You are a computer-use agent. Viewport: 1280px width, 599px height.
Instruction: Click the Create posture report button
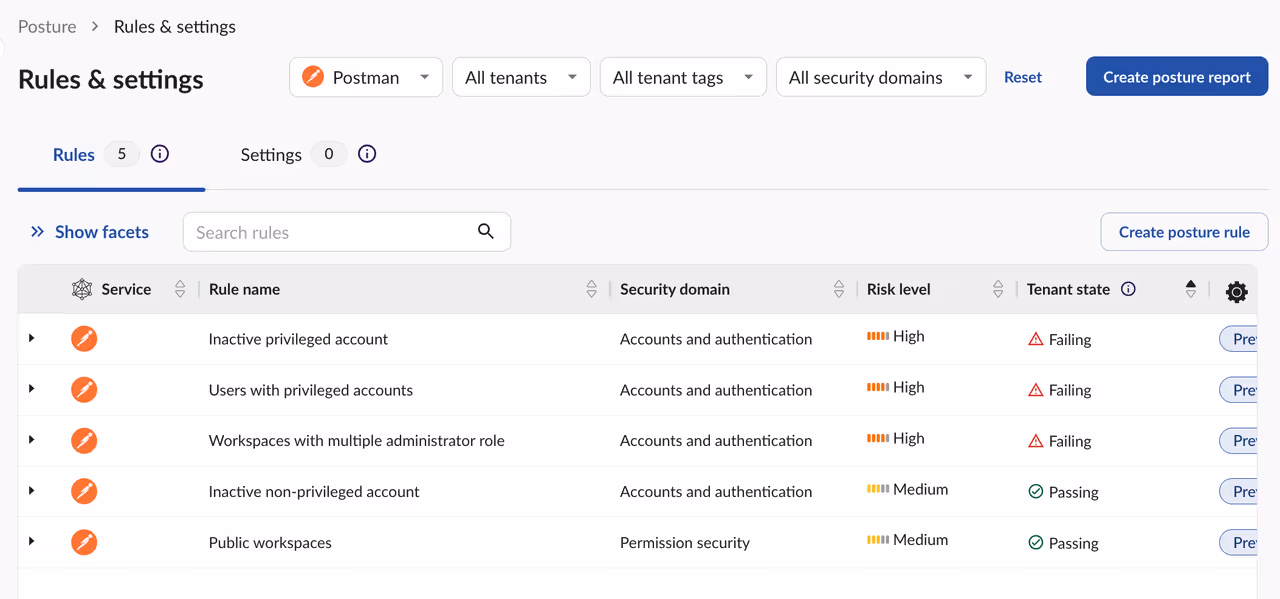click(x=1176, y=77)
